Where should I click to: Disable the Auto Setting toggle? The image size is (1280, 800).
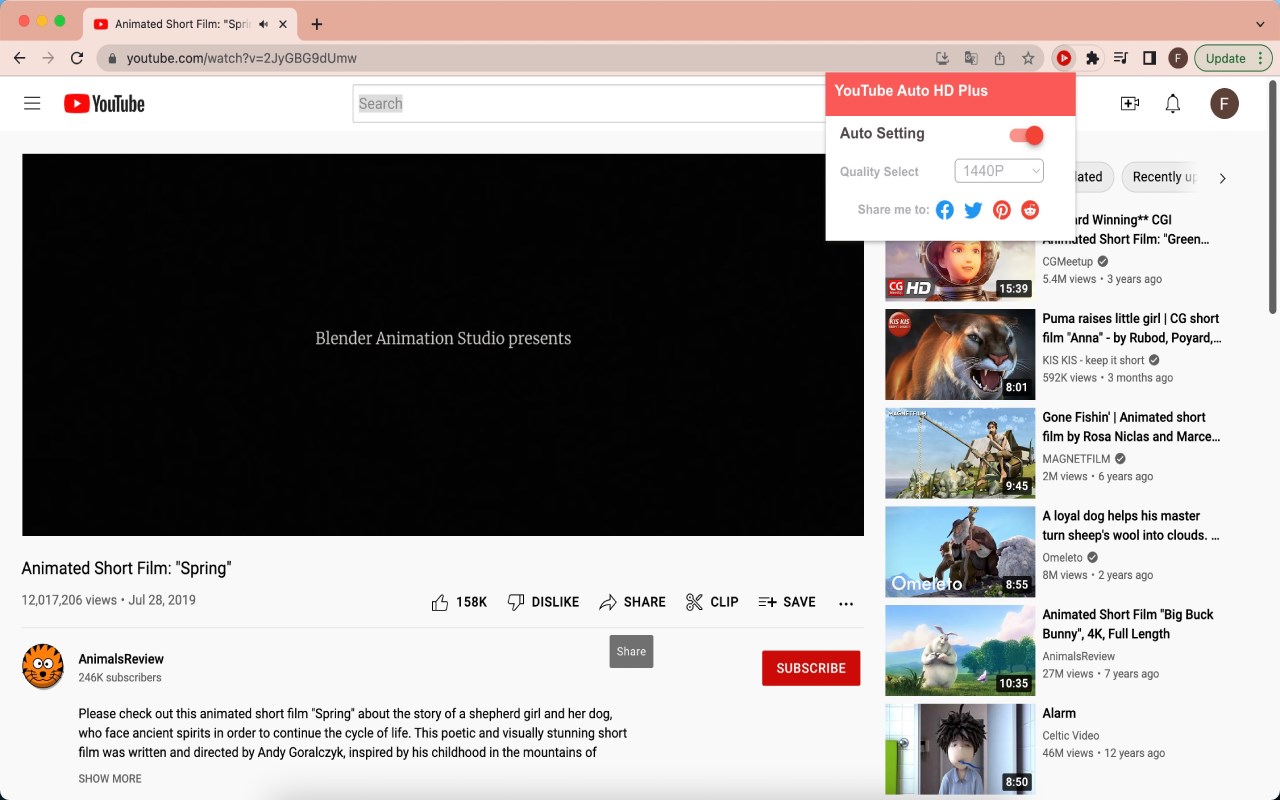click(1026, 135)
